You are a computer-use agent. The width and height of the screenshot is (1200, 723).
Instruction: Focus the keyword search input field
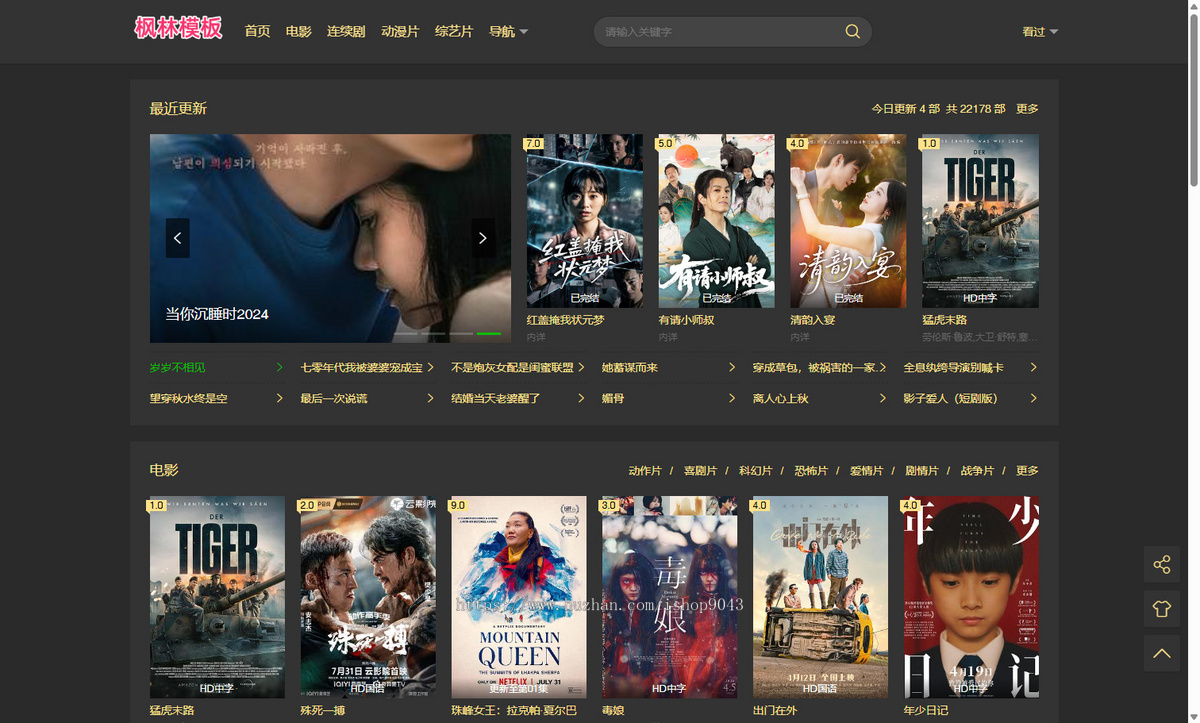tap(720, 31)
